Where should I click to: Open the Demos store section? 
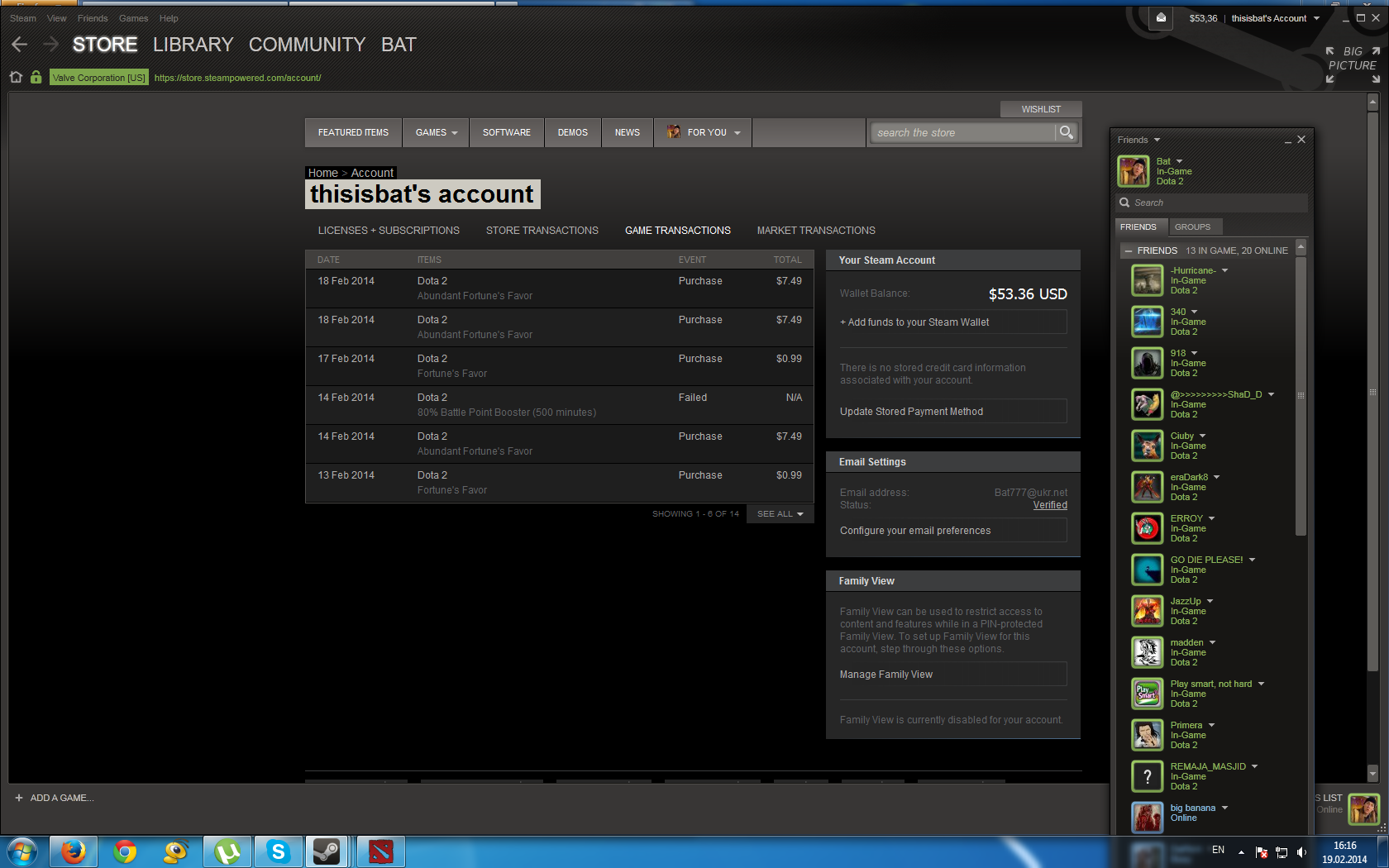(572, 132)
